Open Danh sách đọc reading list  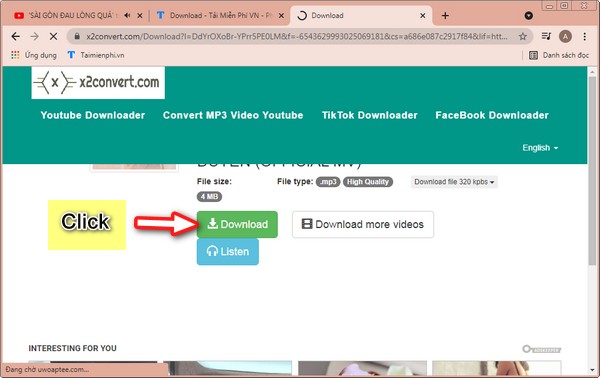[x=559, y=55]
